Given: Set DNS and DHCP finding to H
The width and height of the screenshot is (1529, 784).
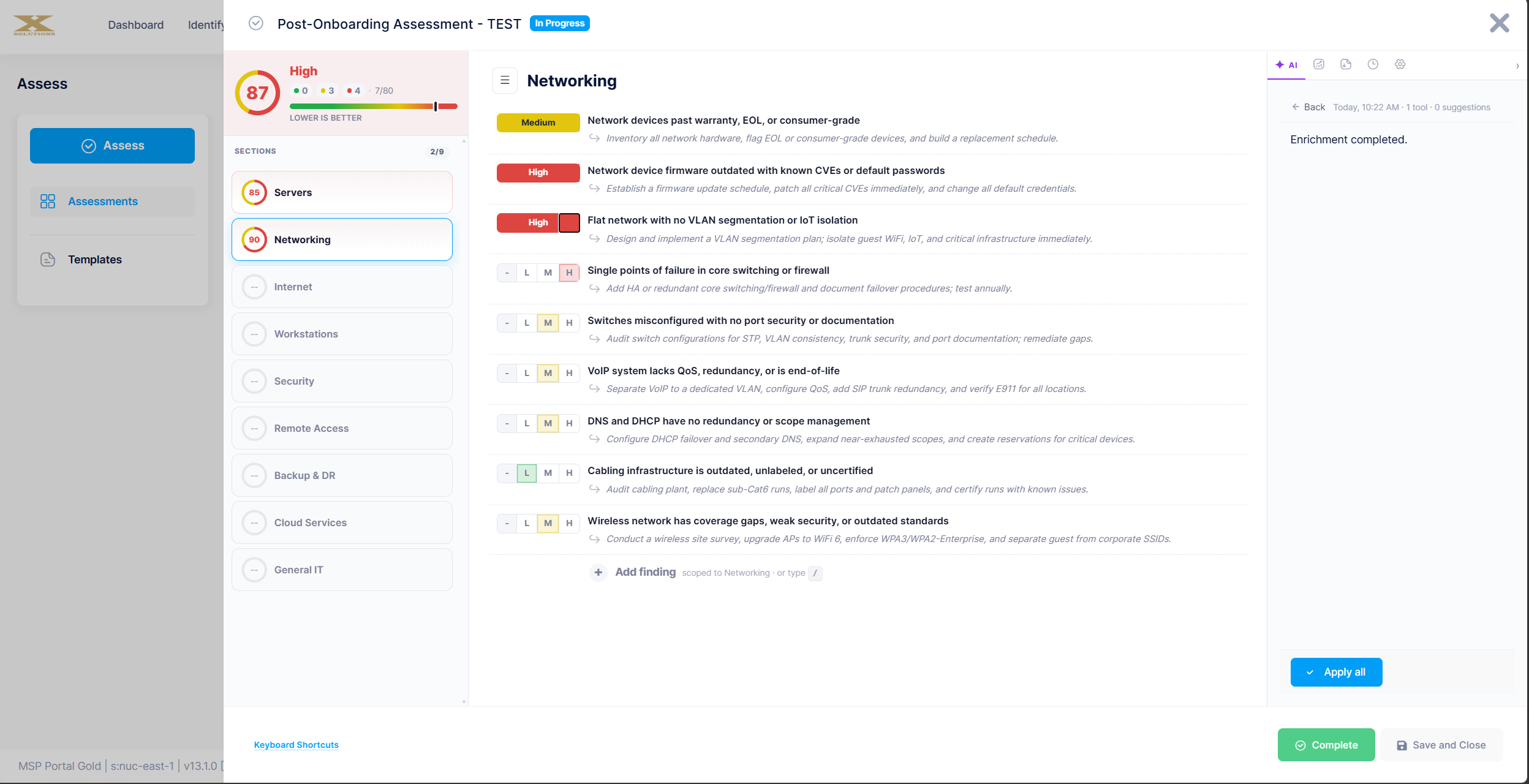Looking at the screenshot, I should pos(569,423).
